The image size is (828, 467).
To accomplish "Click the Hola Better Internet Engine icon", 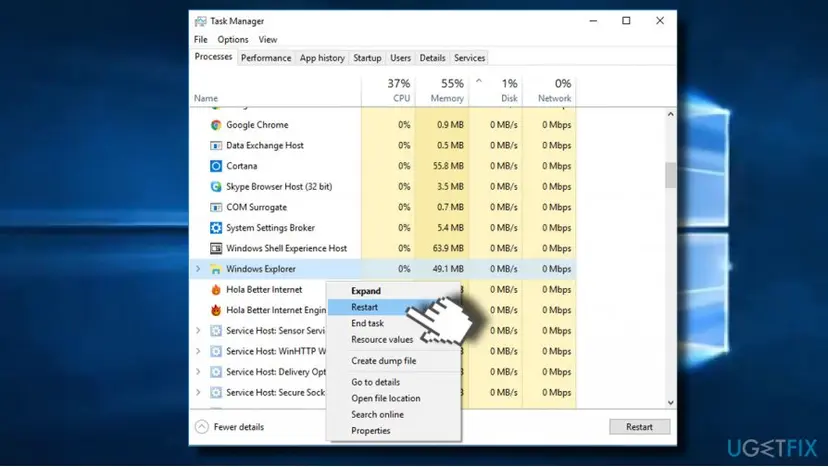I will (216, 311).
